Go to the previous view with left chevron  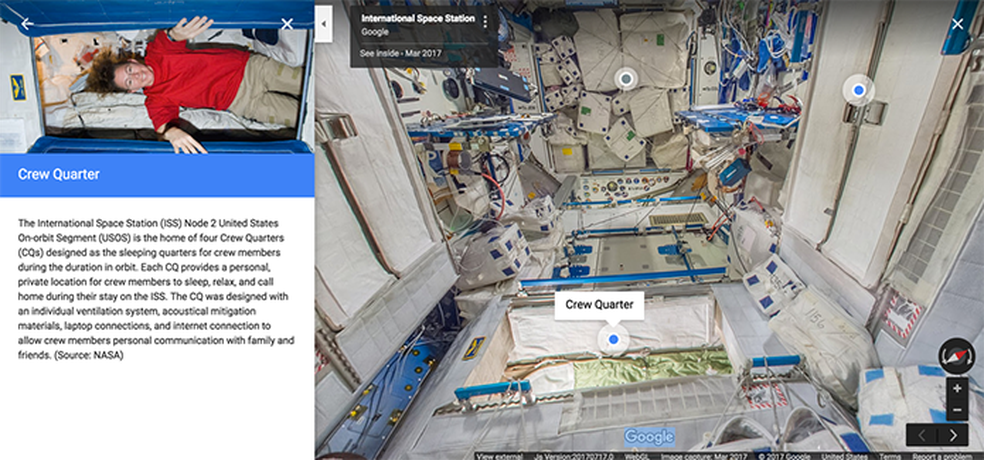923,435
